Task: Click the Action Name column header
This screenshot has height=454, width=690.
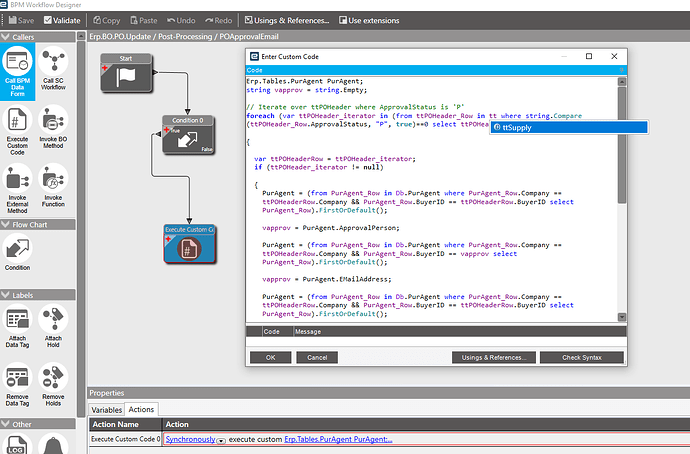Action: click(125, 425)
